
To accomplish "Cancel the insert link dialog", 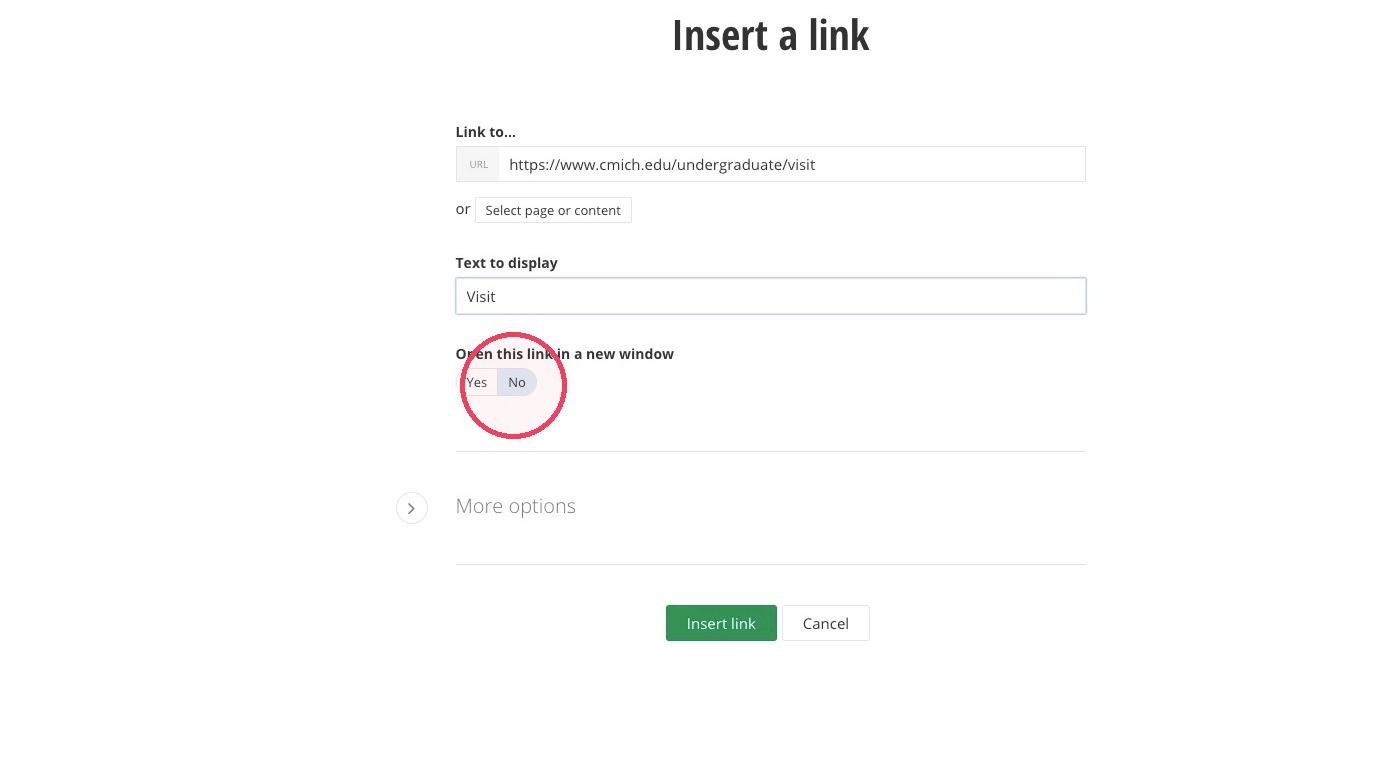I will pyautogui.click(x=826, y=623).
